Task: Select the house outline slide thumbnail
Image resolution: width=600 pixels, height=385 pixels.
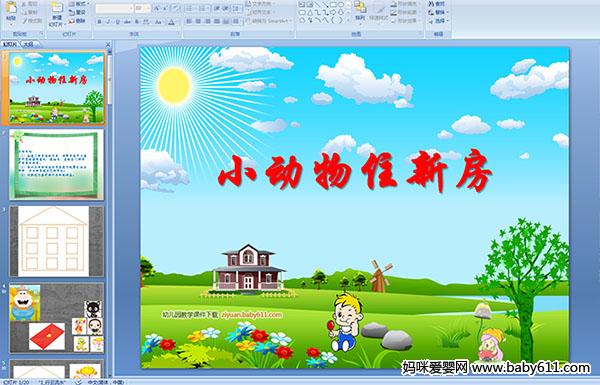Action: [x=57, y=241]
